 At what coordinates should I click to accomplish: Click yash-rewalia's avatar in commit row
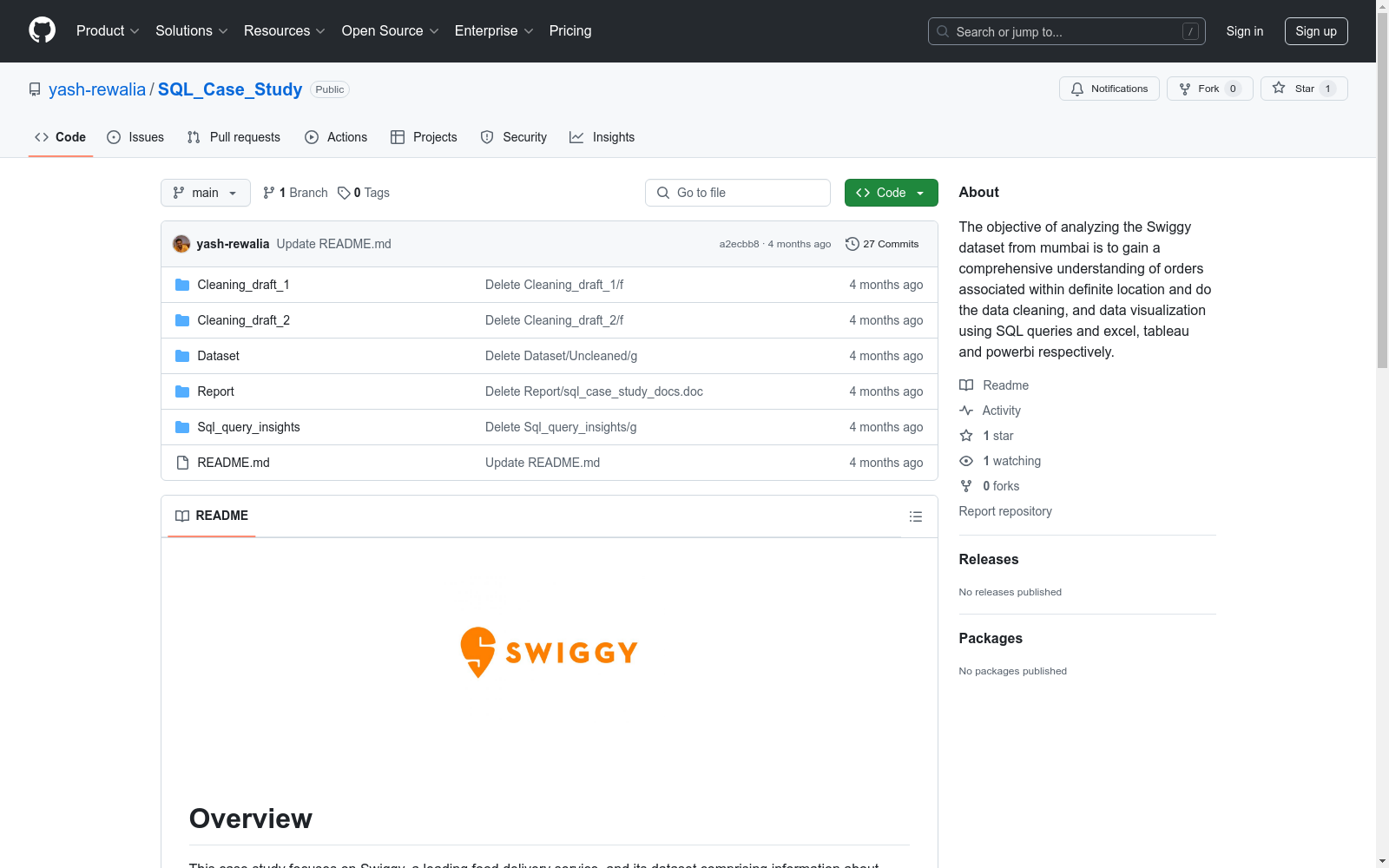coord(181,244)
